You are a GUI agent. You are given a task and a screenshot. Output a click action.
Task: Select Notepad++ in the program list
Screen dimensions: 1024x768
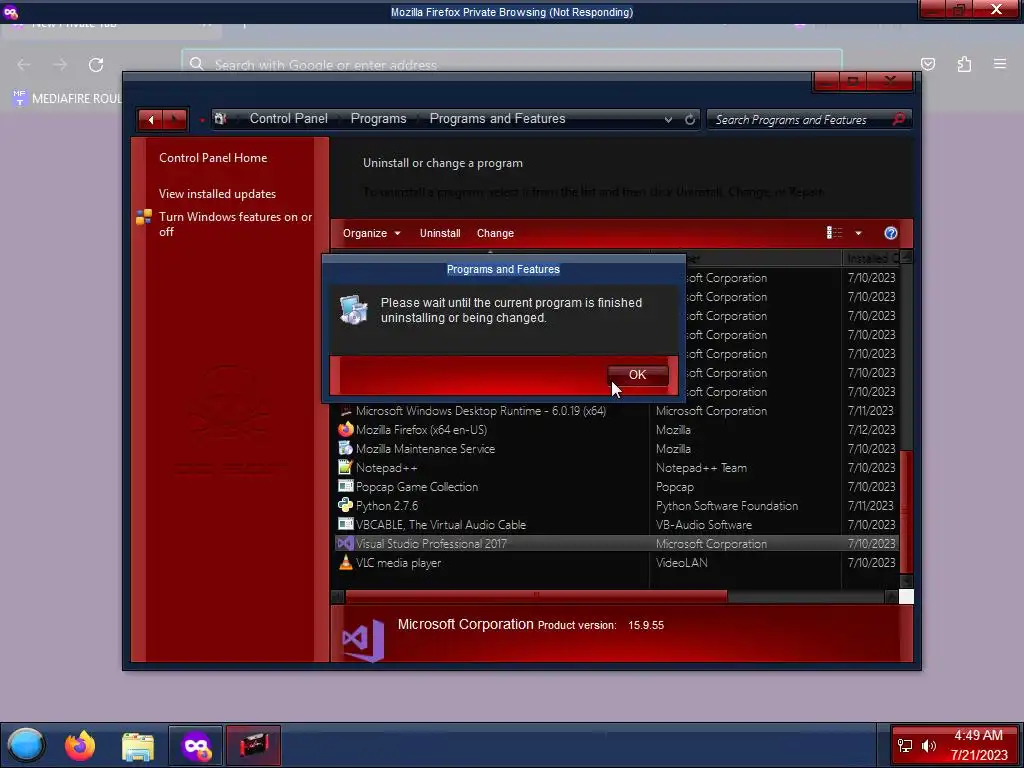386,468
